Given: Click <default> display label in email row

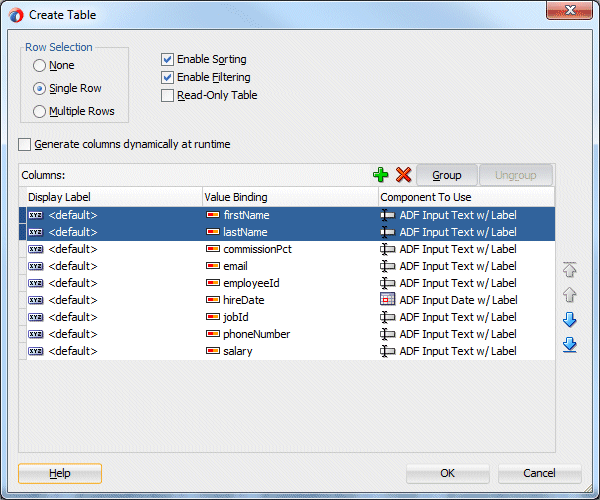Looking at the screenshot, I should click(73, 266).
